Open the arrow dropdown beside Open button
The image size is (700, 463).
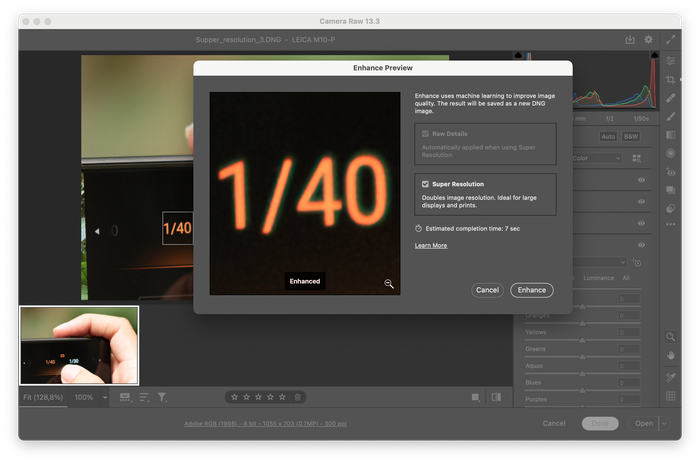tap(664, 423)
